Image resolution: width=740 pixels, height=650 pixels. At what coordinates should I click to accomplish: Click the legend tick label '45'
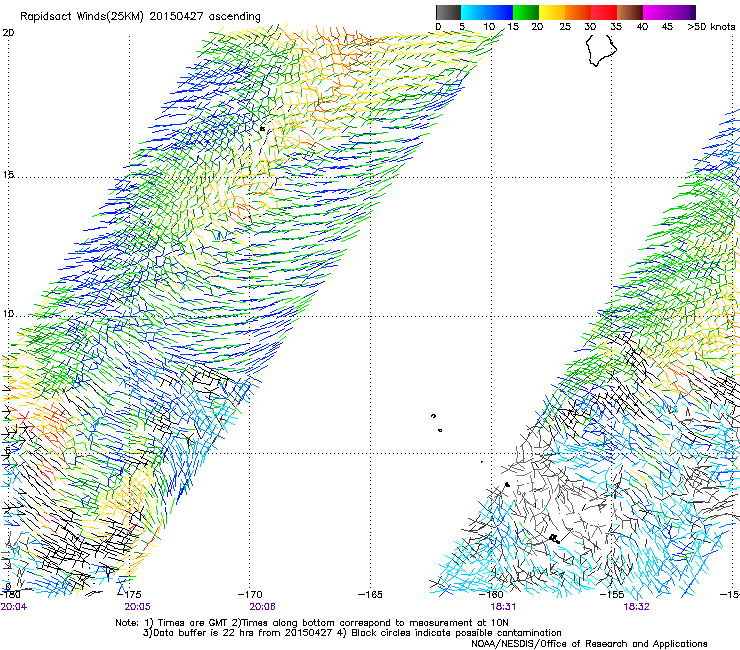(667, 27)
